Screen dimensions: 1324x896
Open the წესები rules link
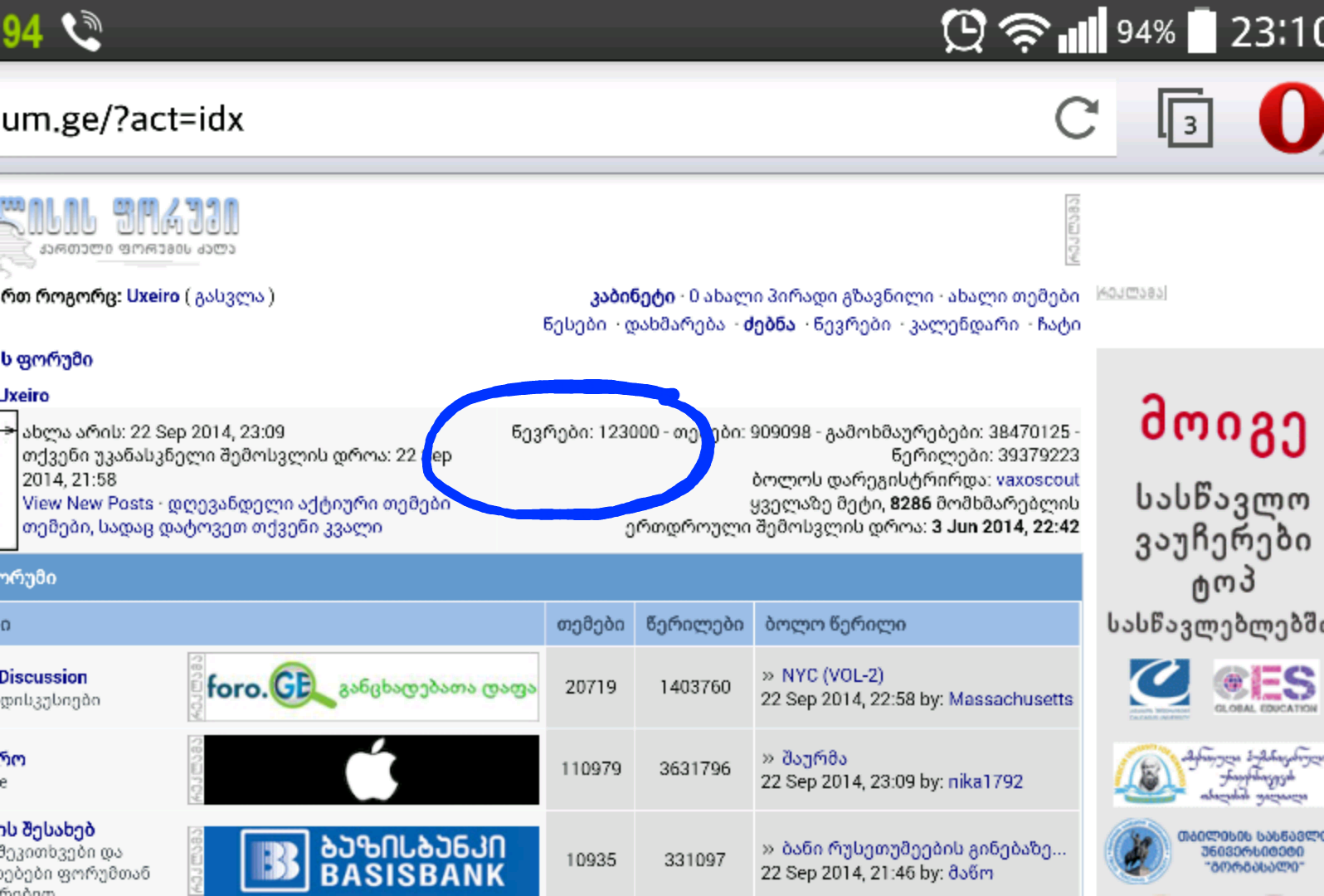(574, 324)
